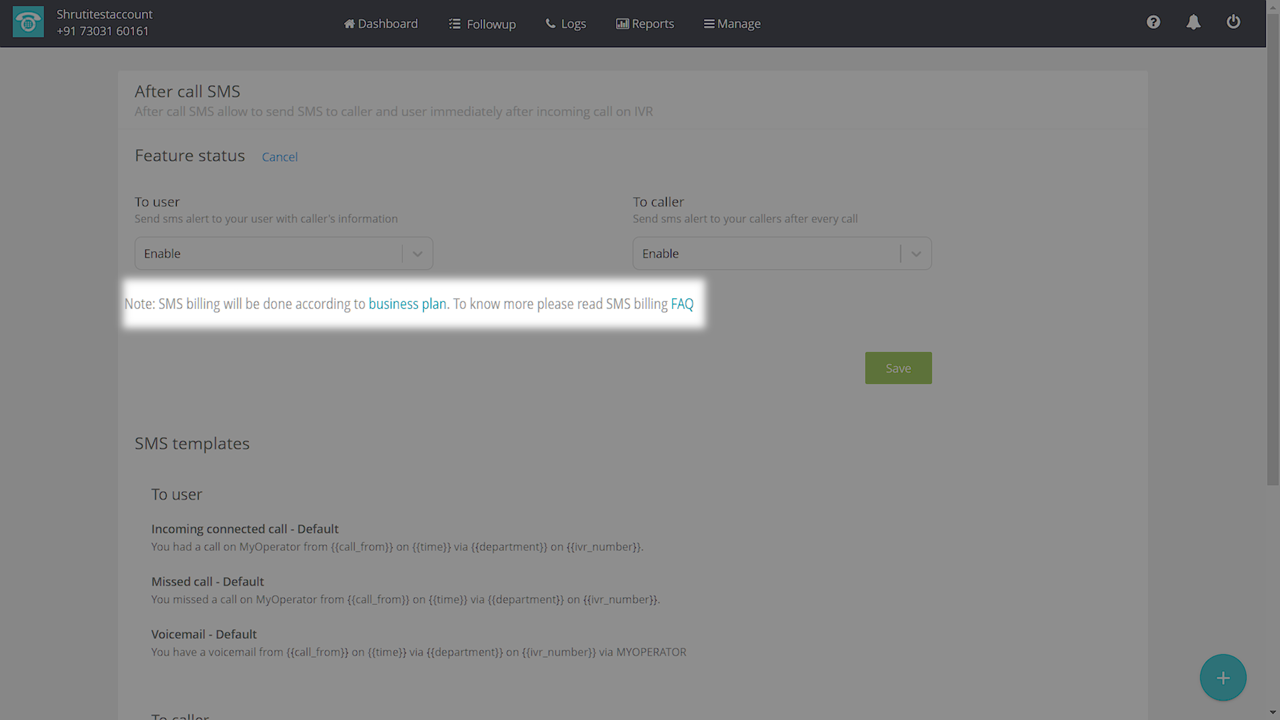Click the floating plus action button
The width and height of the screenshot is (1280, 720).
click(x=1222, y=678)
